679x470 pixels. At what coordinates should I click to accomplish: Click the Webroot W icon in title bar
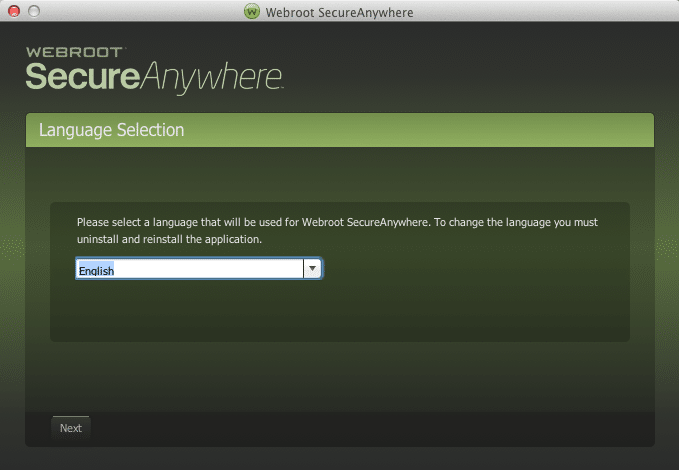click(252, 11)
